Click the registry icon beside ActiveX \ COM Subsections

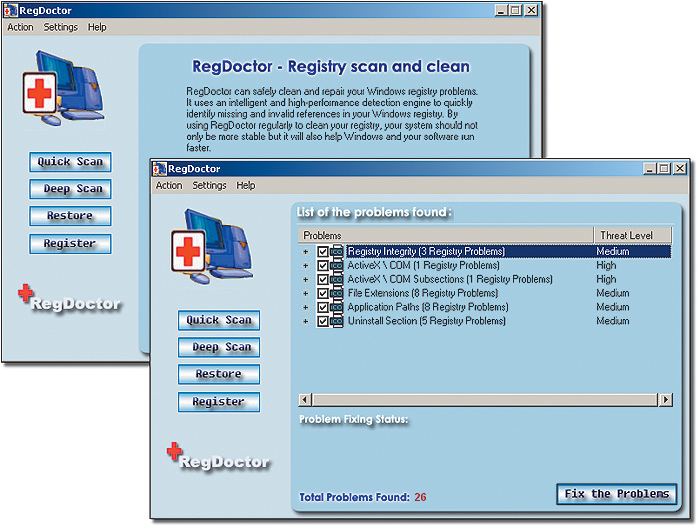337,279
